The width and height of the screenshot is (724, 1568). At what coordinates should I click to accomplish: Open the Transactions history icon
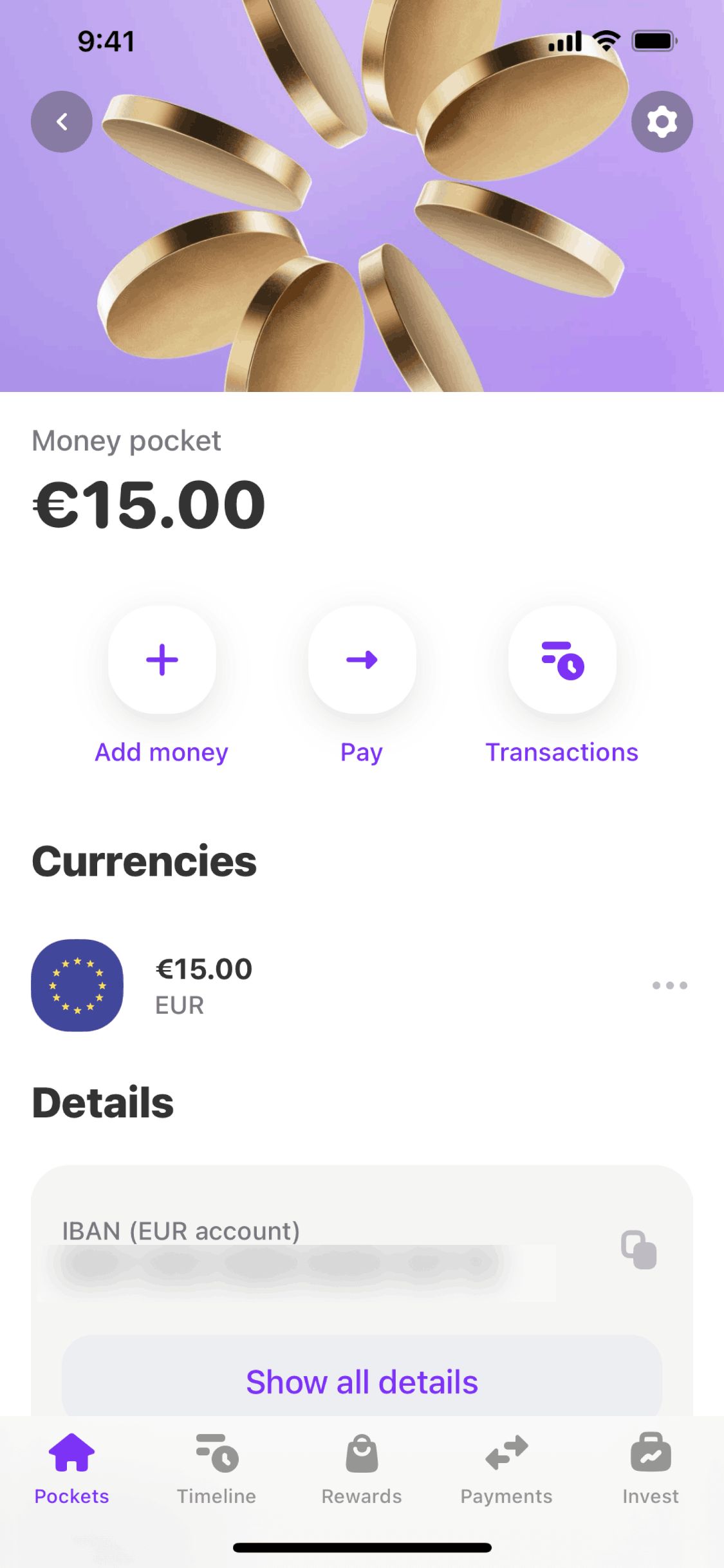(562, 660)
